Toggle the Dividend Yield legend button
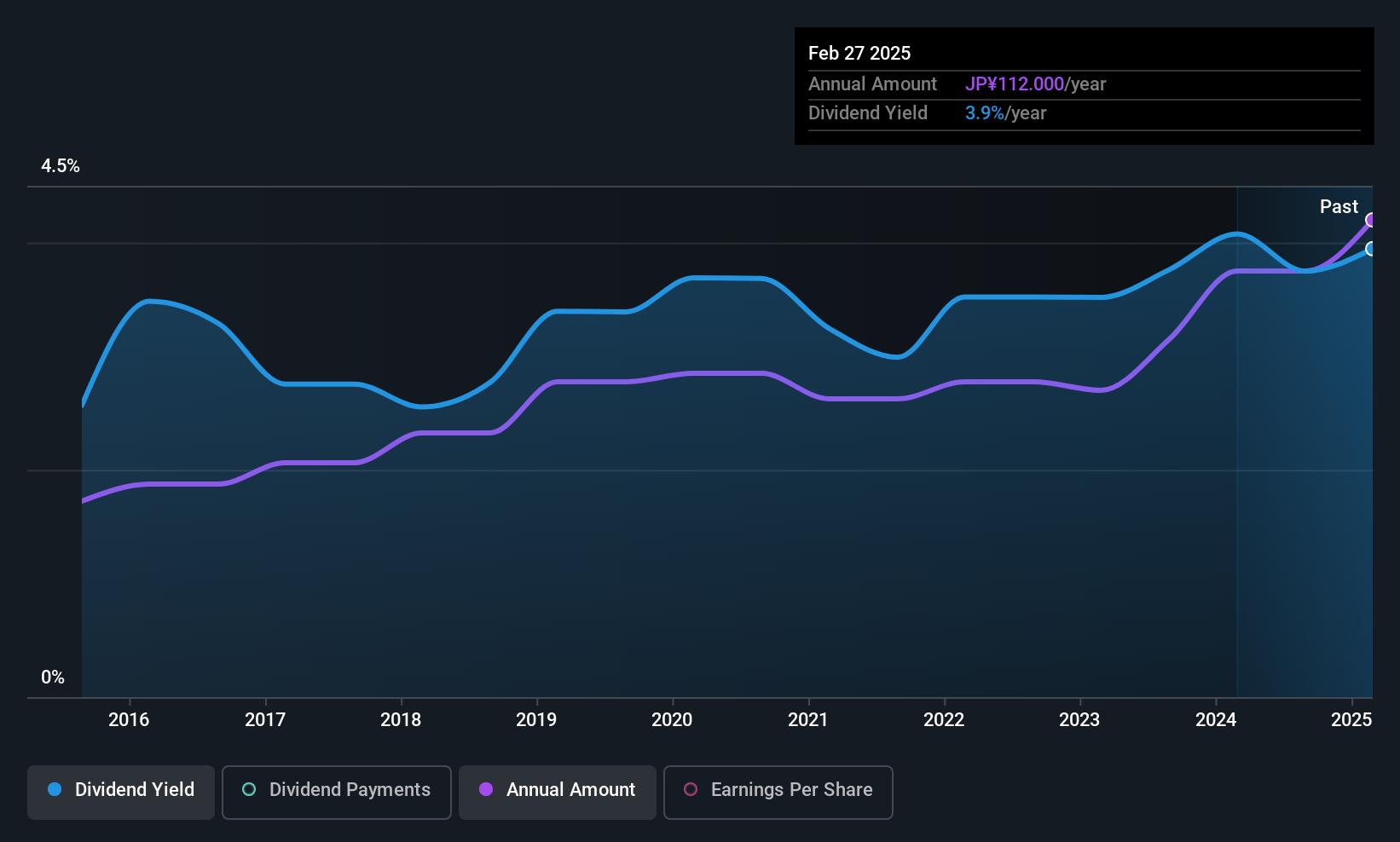The image size is (1400, 842). click(121, 792)
